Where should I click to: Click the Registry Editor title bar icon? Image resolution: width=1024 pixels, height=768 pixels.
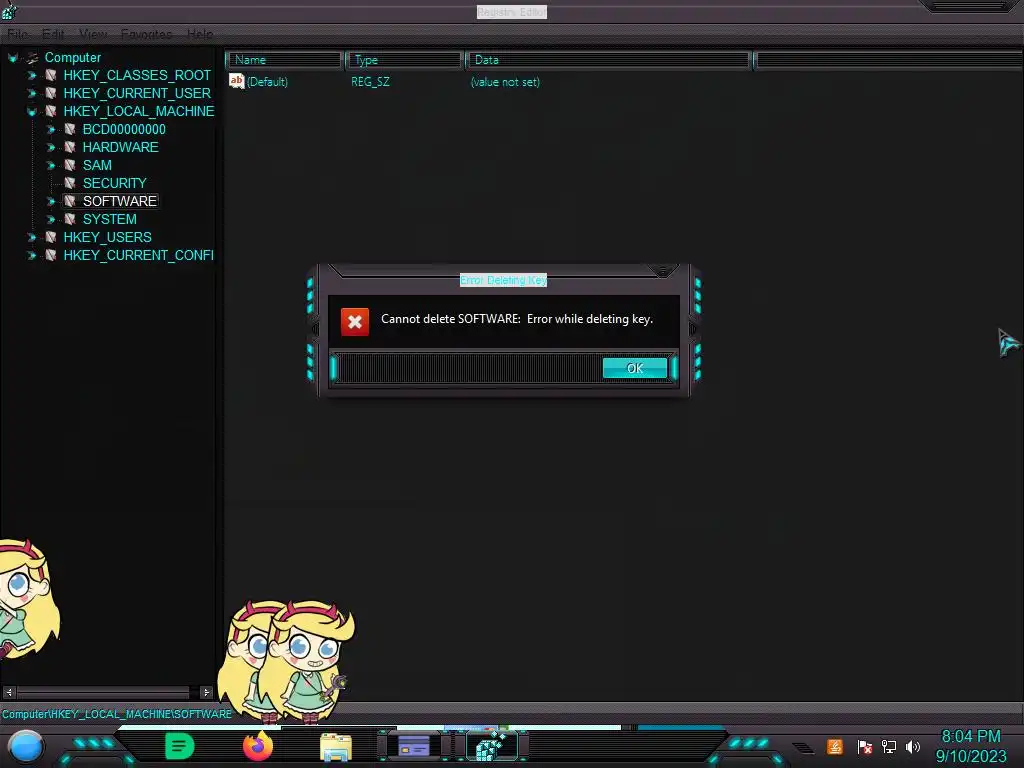click(9, 10)
